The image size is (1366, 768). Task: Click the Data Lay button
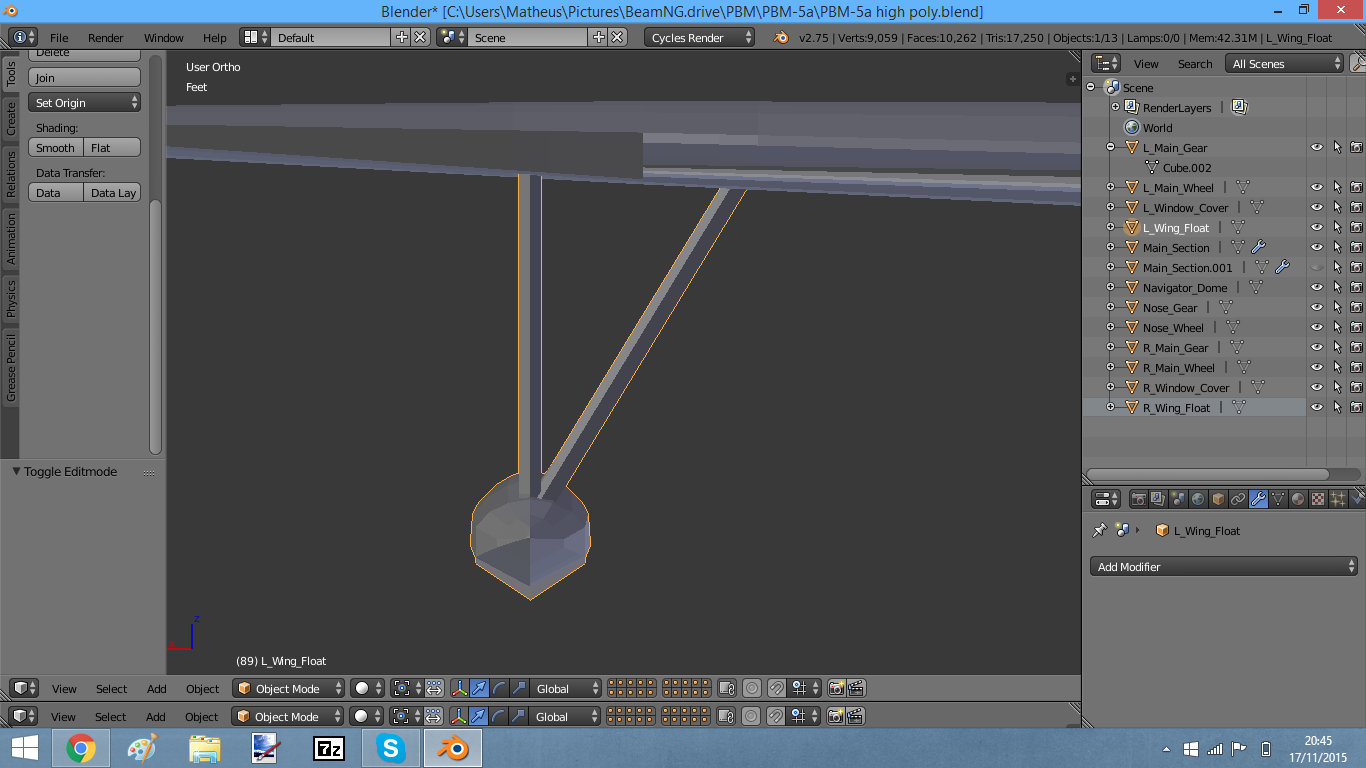tap(112, 192)
